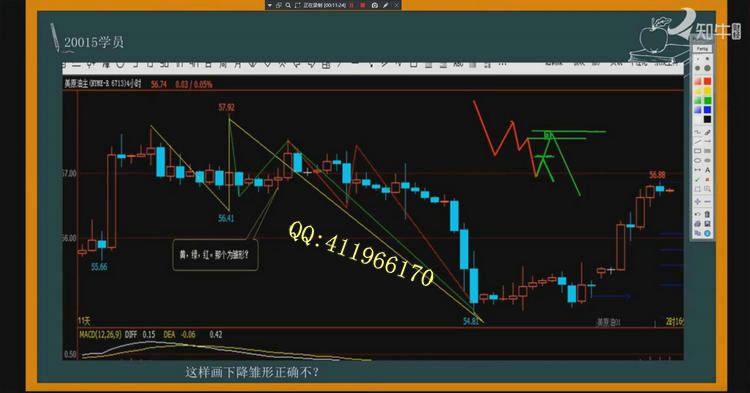Choose the hollow rectangle drawing tool
750x393 pixels.
pyautogui.click(x=697, y=151)
